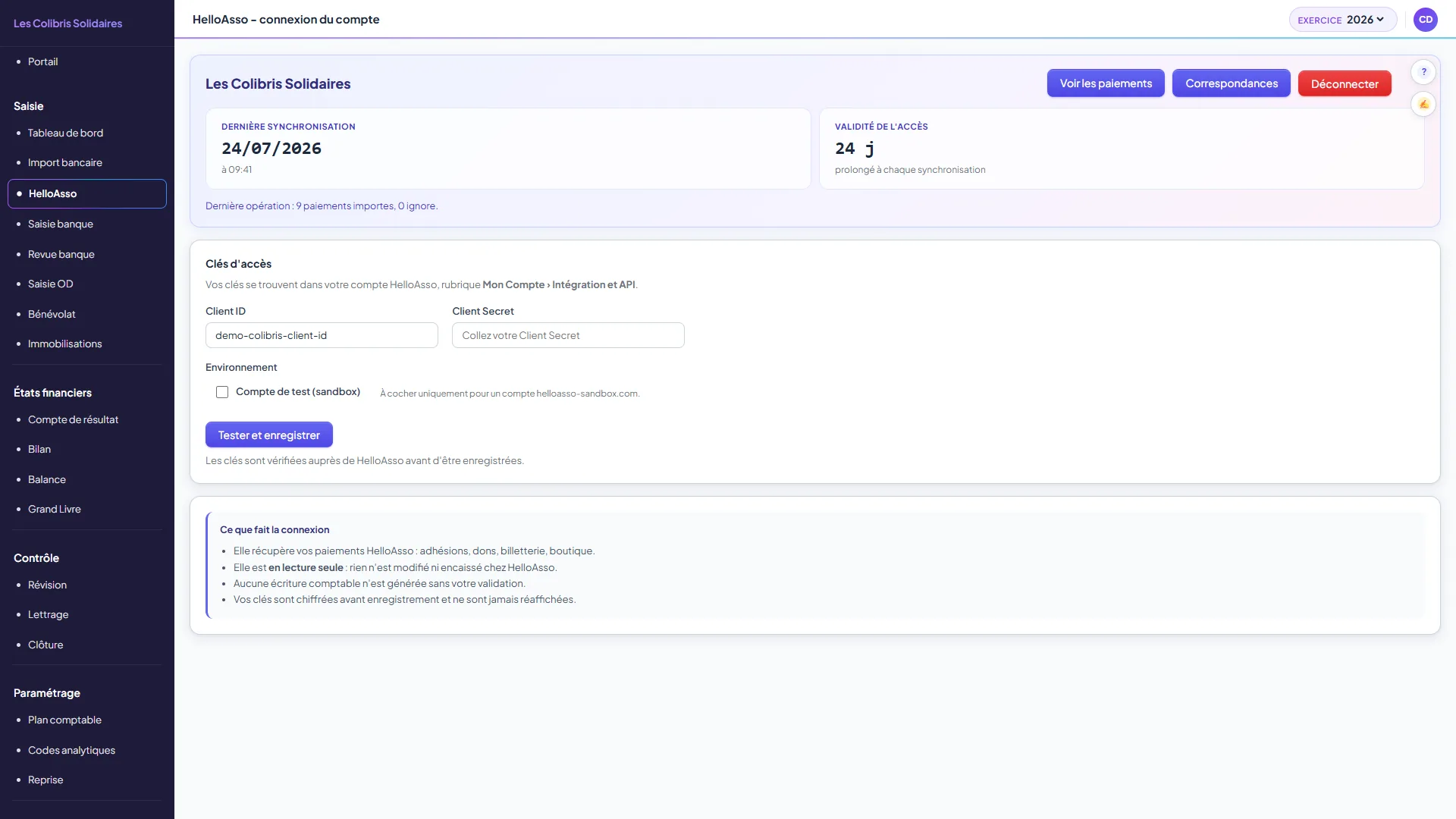Image resolution: width=1456 pixels, height=819 pixels.
Task: Open the Exercice 2026 year selector
Action: click(1342, 20)
